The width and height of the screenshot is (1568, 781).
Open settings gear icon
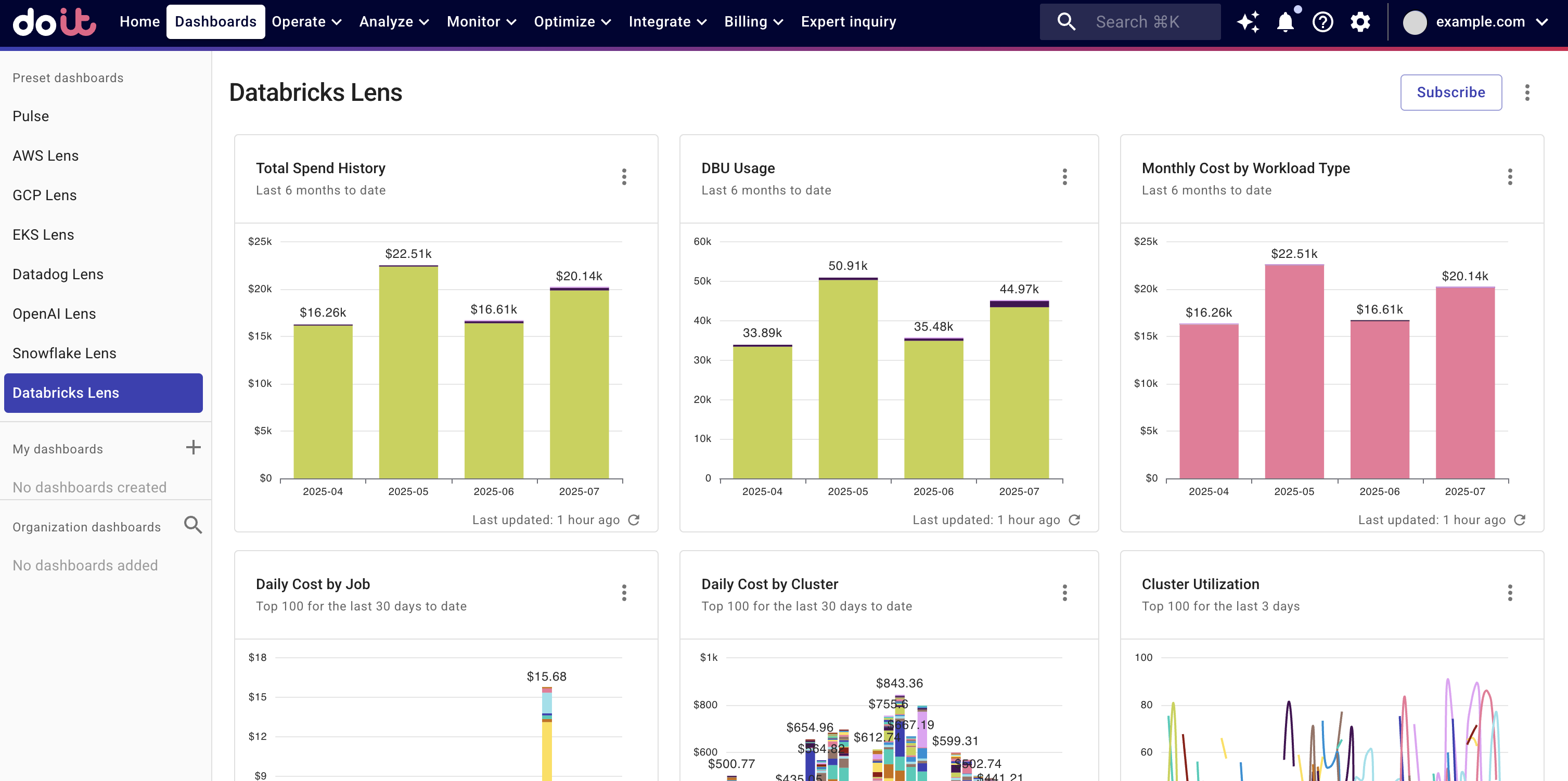click(1360, 22)
